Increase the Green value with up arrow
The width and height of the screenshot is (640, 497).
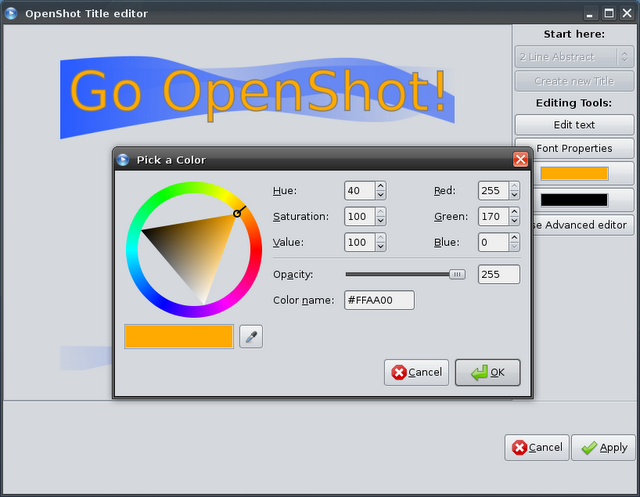[x=514, y=212]
